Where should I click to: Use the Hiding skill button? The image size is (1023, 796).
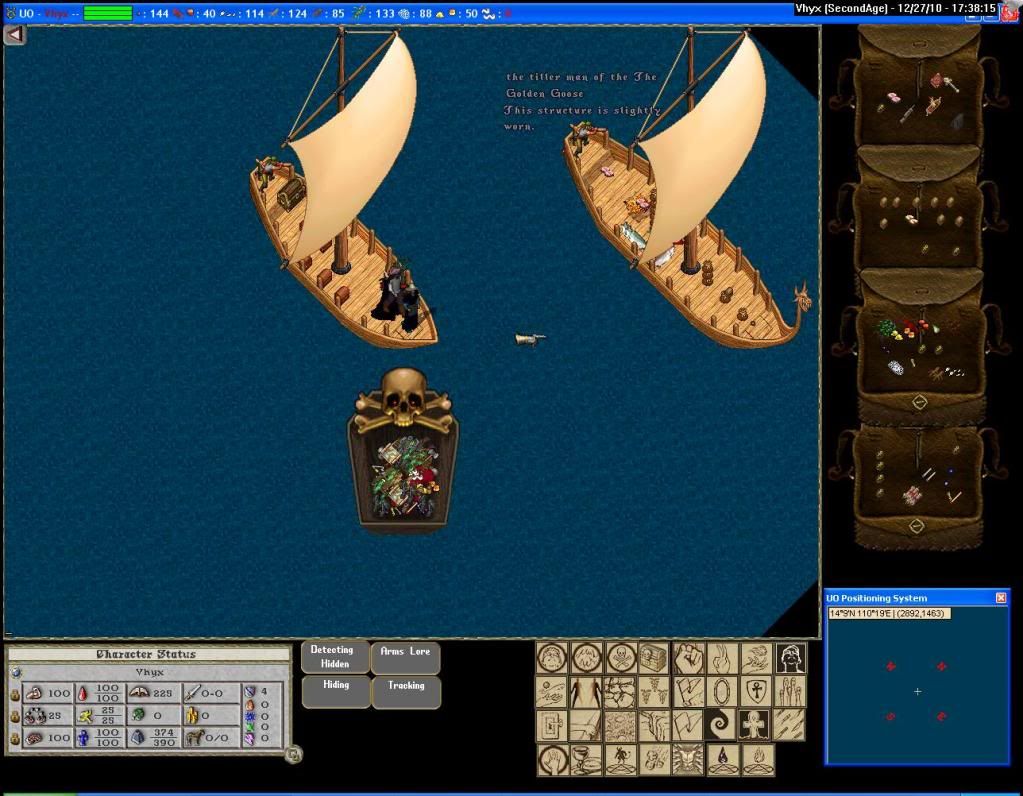(x=336, y=692)
